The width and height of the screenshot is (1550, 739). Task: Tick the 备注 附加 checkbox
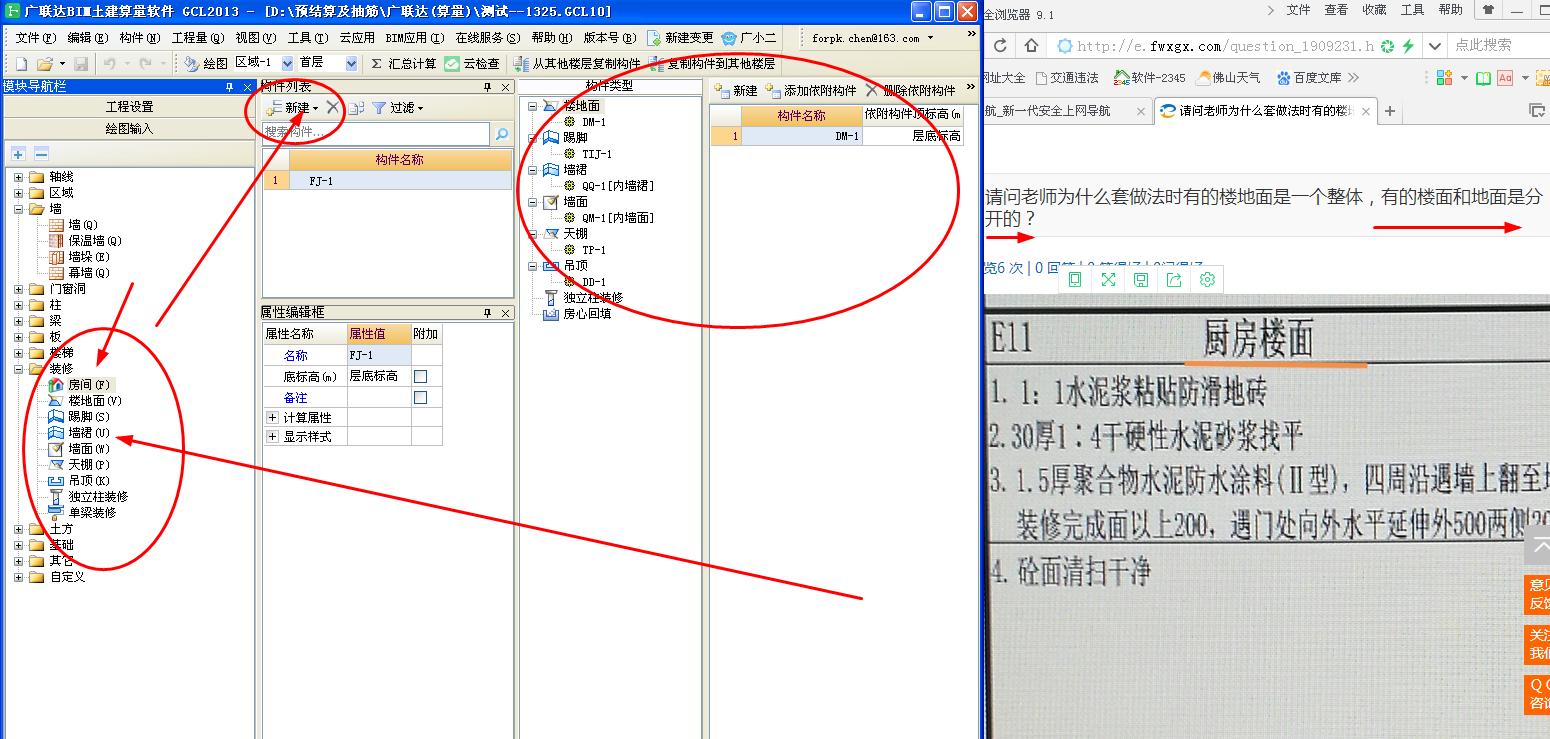[421, 397]
